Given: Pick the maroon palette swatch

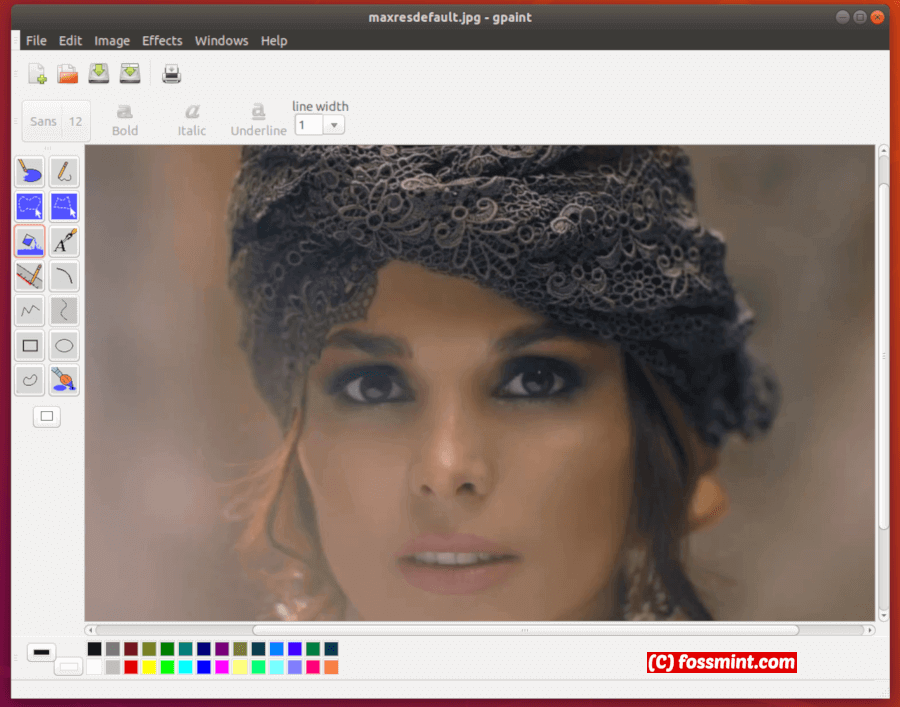Looking at the screenshot, I should (131, 648).
